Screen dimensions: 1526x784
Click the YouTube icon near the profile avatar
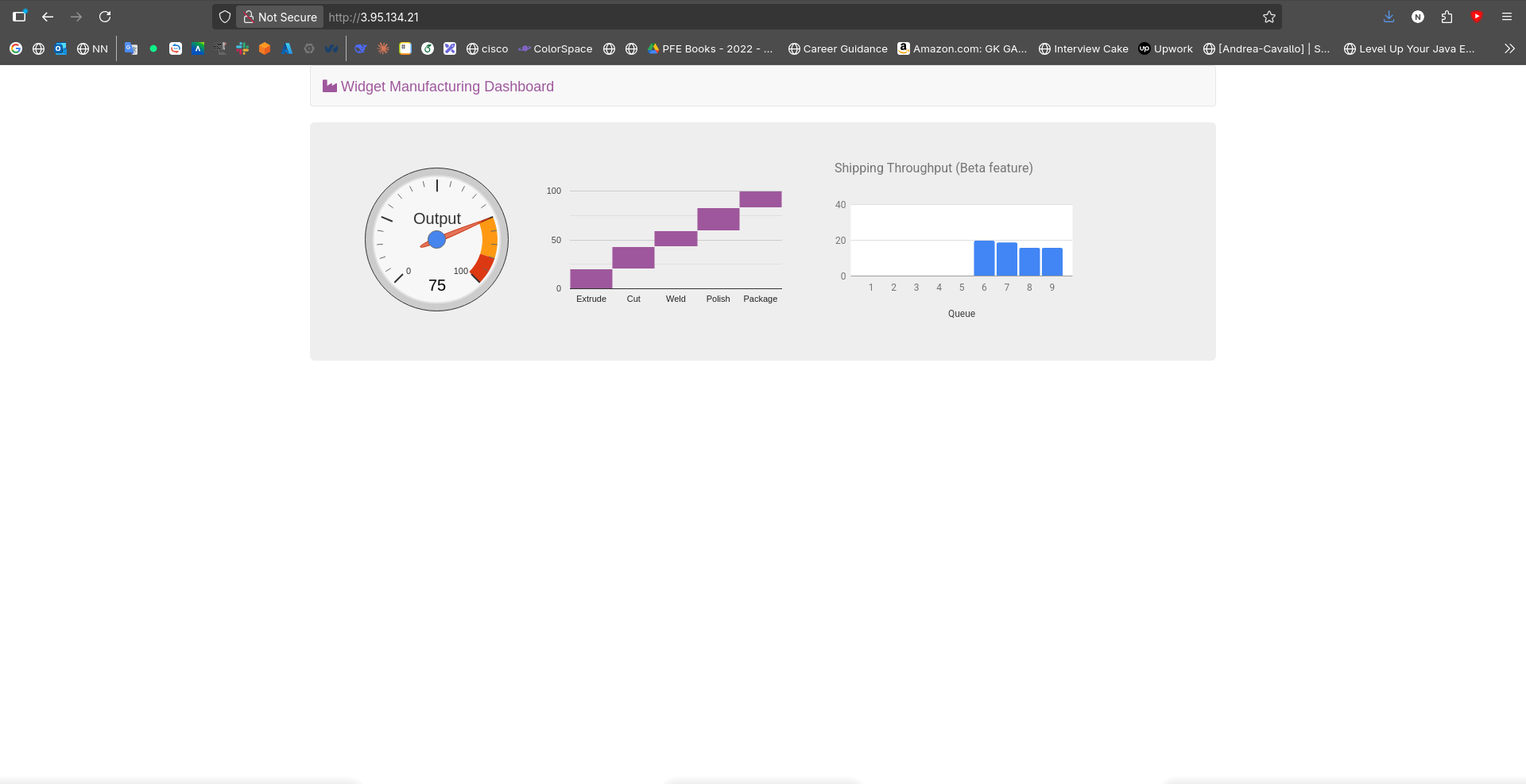coord(1478,17)
